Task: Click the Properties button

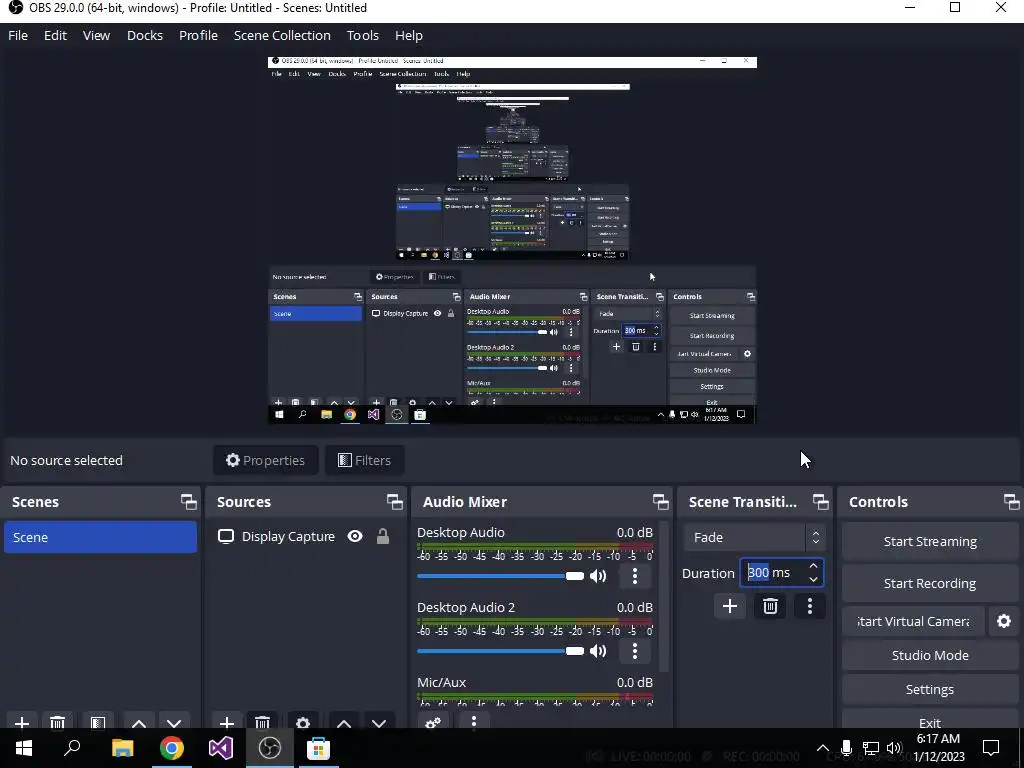Action: 266,460
